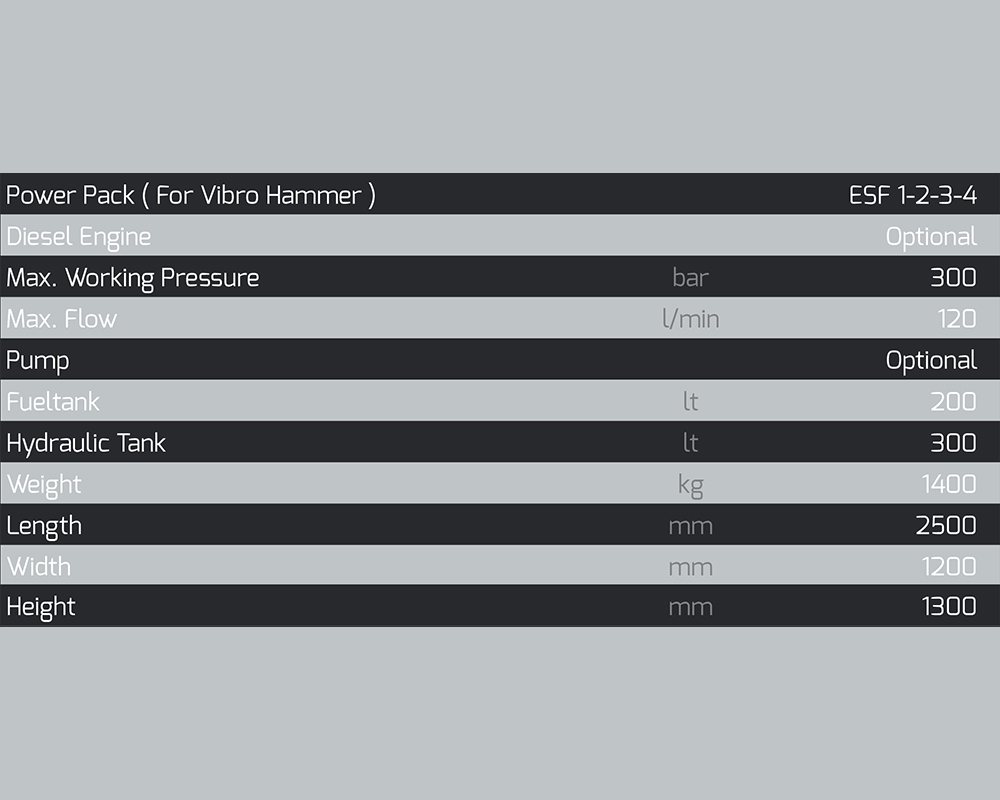Click the "Diesel Engine" row label
Screen dimensions: 1000x800
[79, 237]
